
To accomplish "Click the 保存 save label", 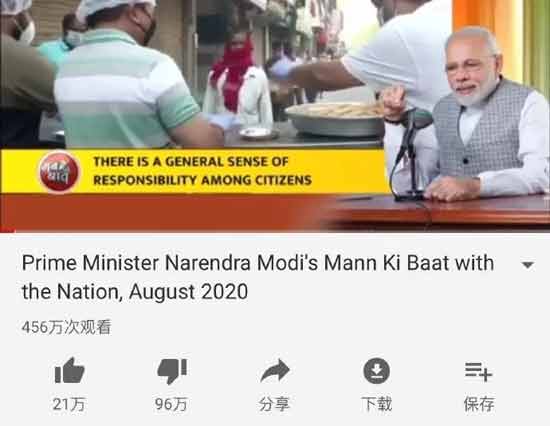I will click(x=479, y=404).
